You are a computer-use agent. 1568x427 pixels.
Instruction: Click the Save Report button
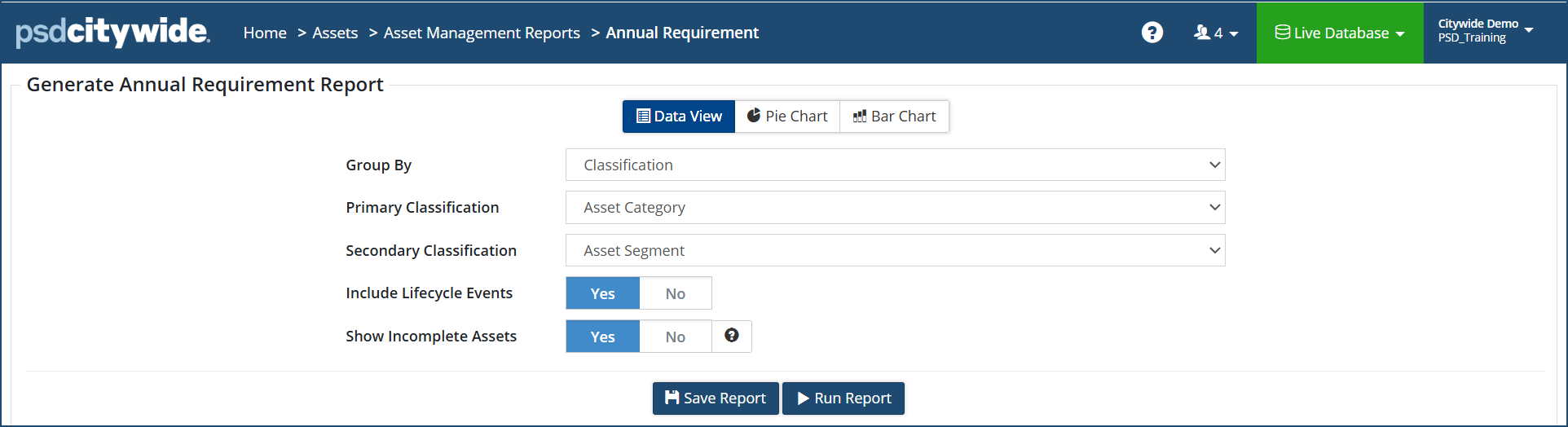(x=716, y=398)
